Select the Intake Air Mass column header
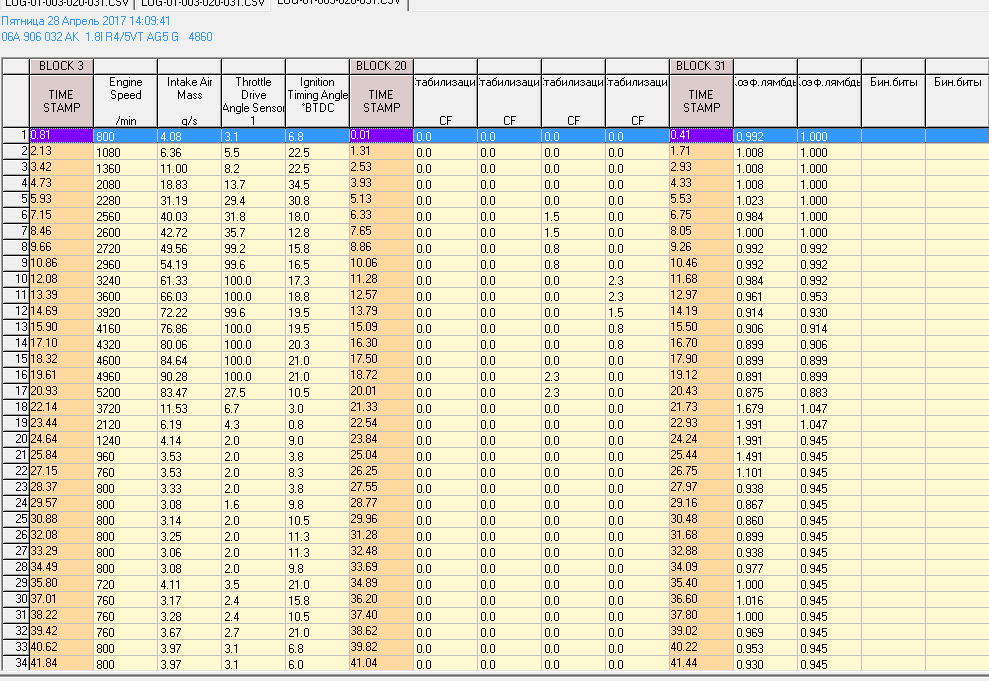 (x=189, y=101)
